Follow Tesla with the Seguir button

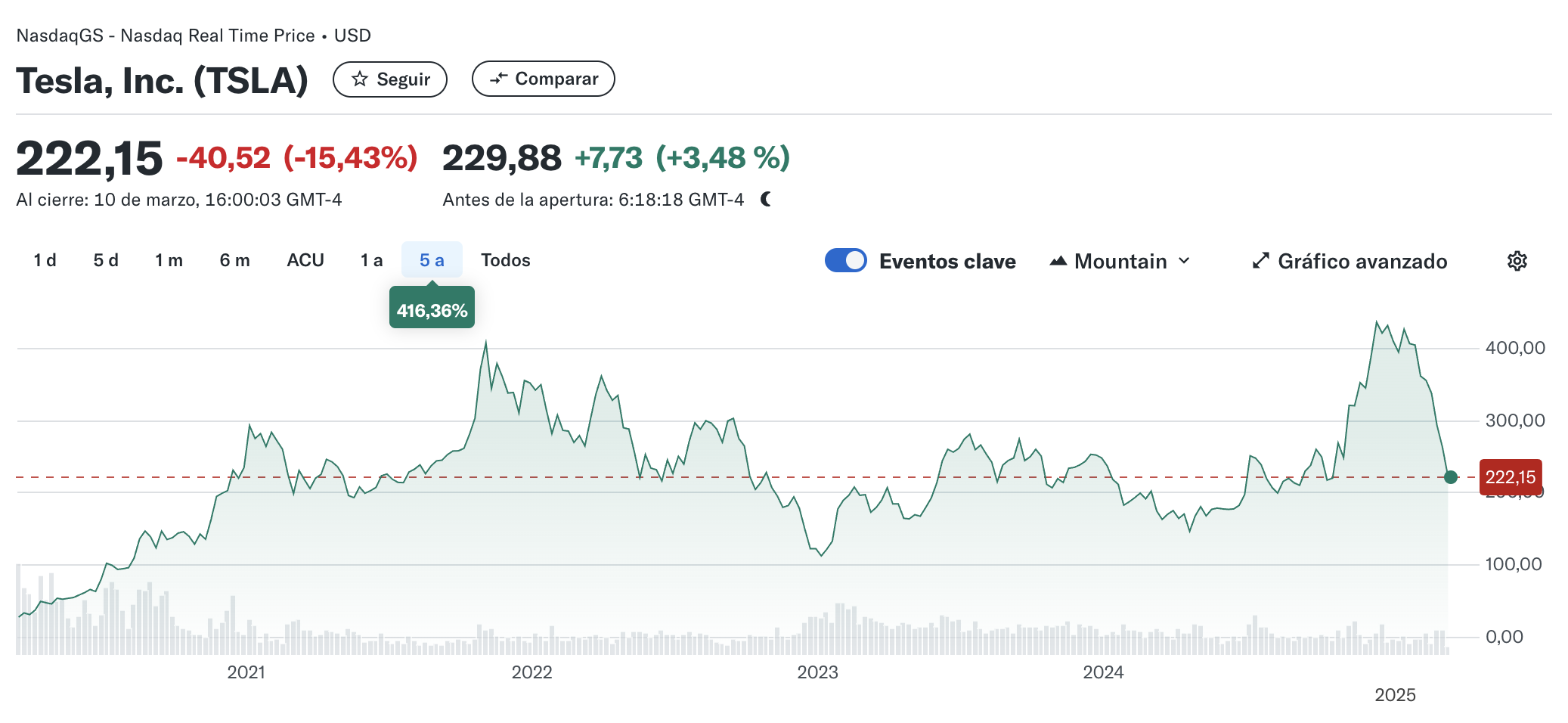pyautogui.click(x=390, y=79)
